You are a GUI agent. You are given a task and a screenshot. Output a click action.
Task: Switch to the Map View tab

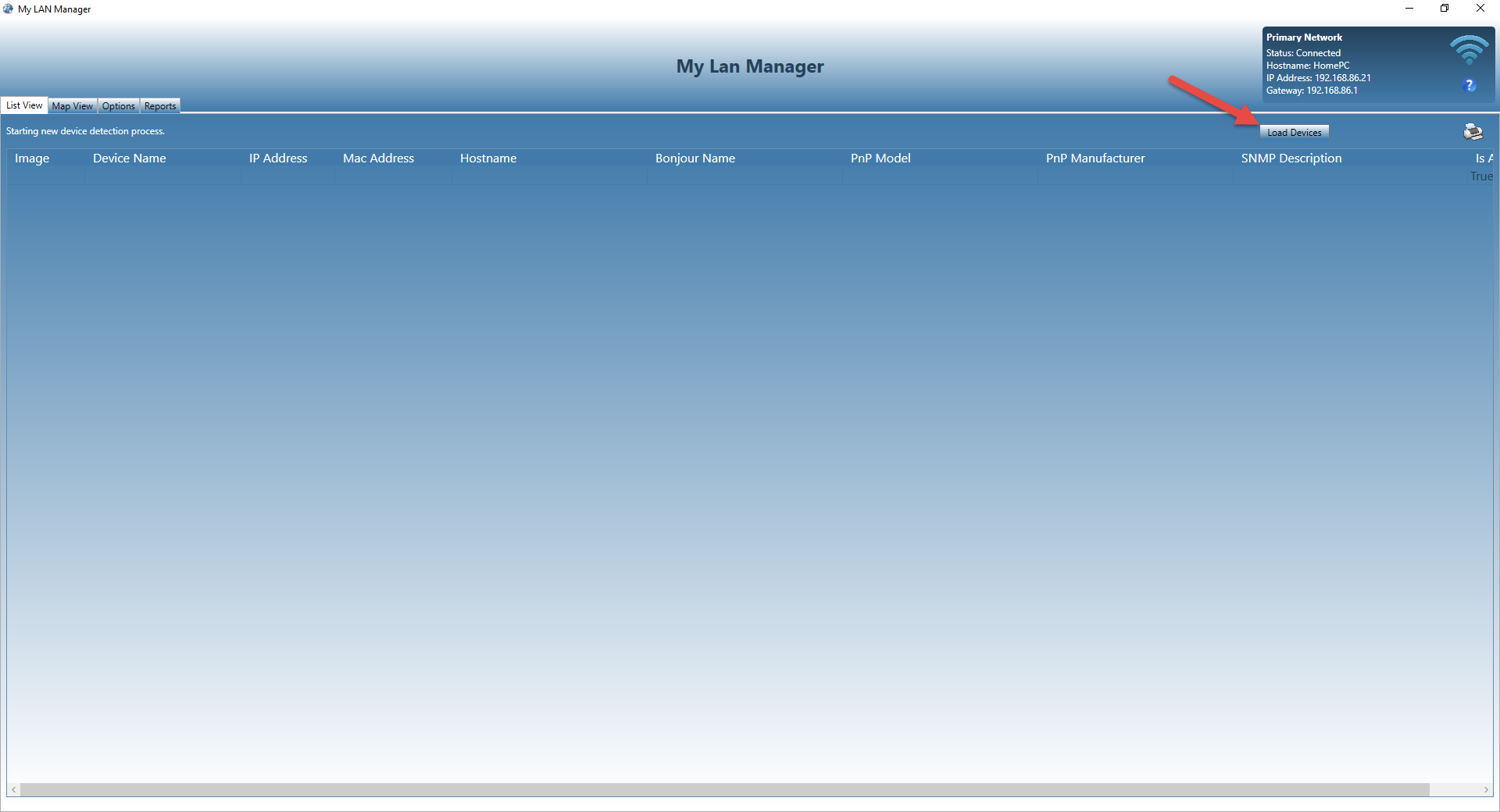(x=72, y=106)
